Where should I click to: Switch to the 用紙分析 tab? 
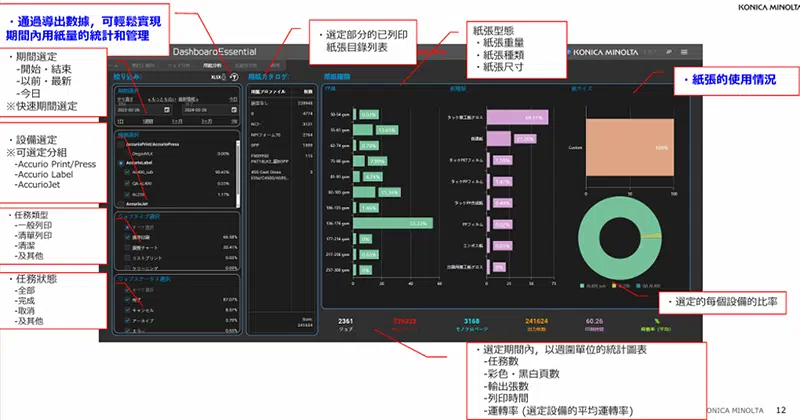pos(212,65)
